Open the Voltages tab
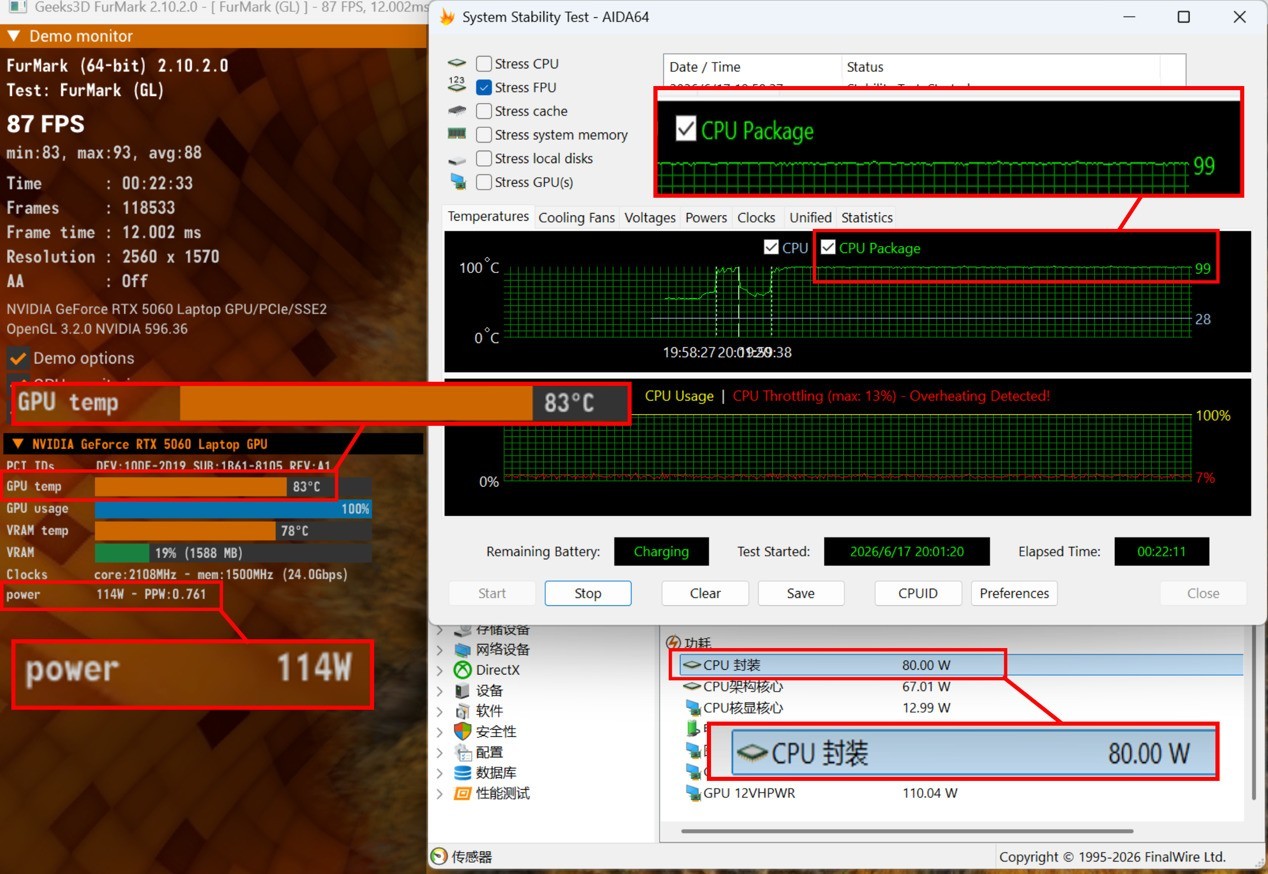The width and height of the screenshot is (1268, 874). click(x=650, y=217)
